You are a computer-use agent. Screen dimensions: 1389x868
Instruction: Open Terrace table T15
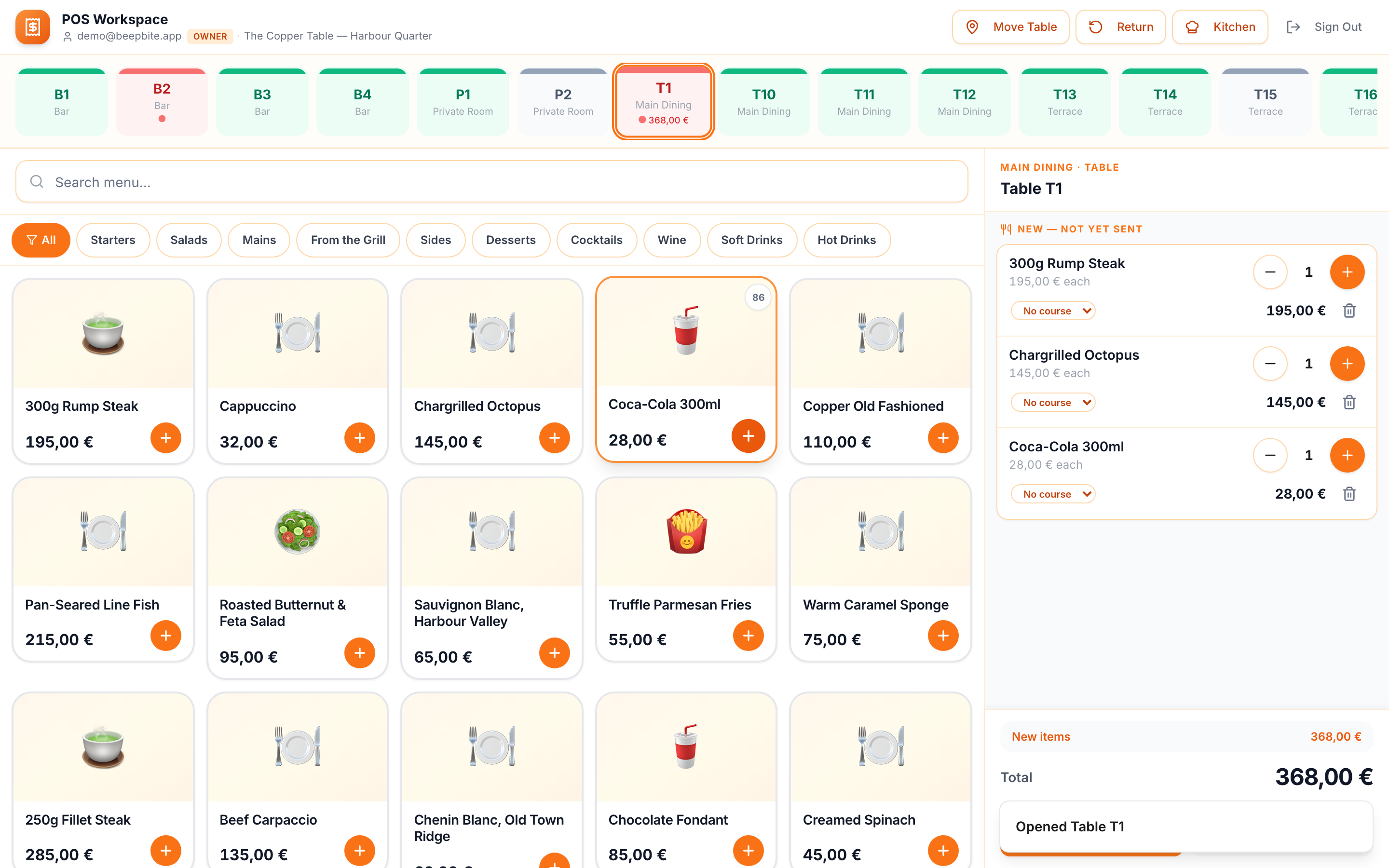click(1265, 102)
